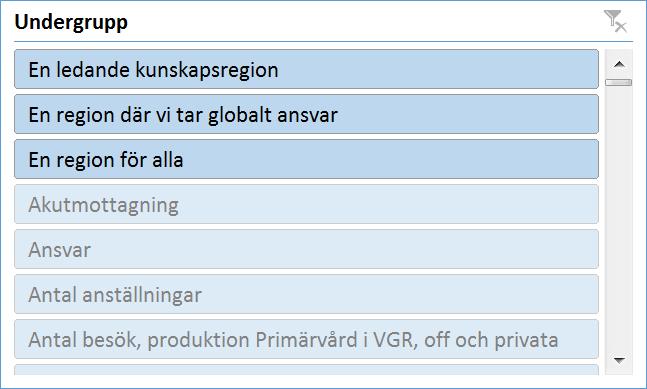647x389 pixels.
Task: Toggle 'En ledande kunskapsregion' slicer item
Action: 306,69
